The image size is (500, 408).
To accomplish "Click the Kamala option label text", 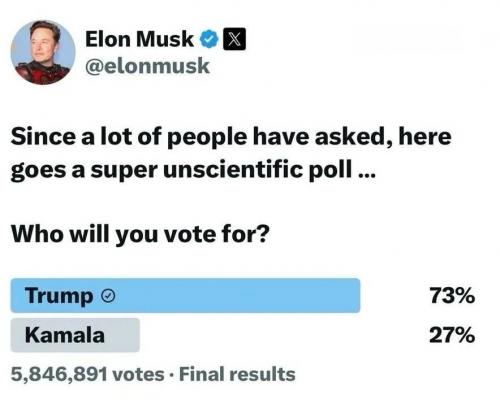I will pyautogui.click(x=65, y=335).
